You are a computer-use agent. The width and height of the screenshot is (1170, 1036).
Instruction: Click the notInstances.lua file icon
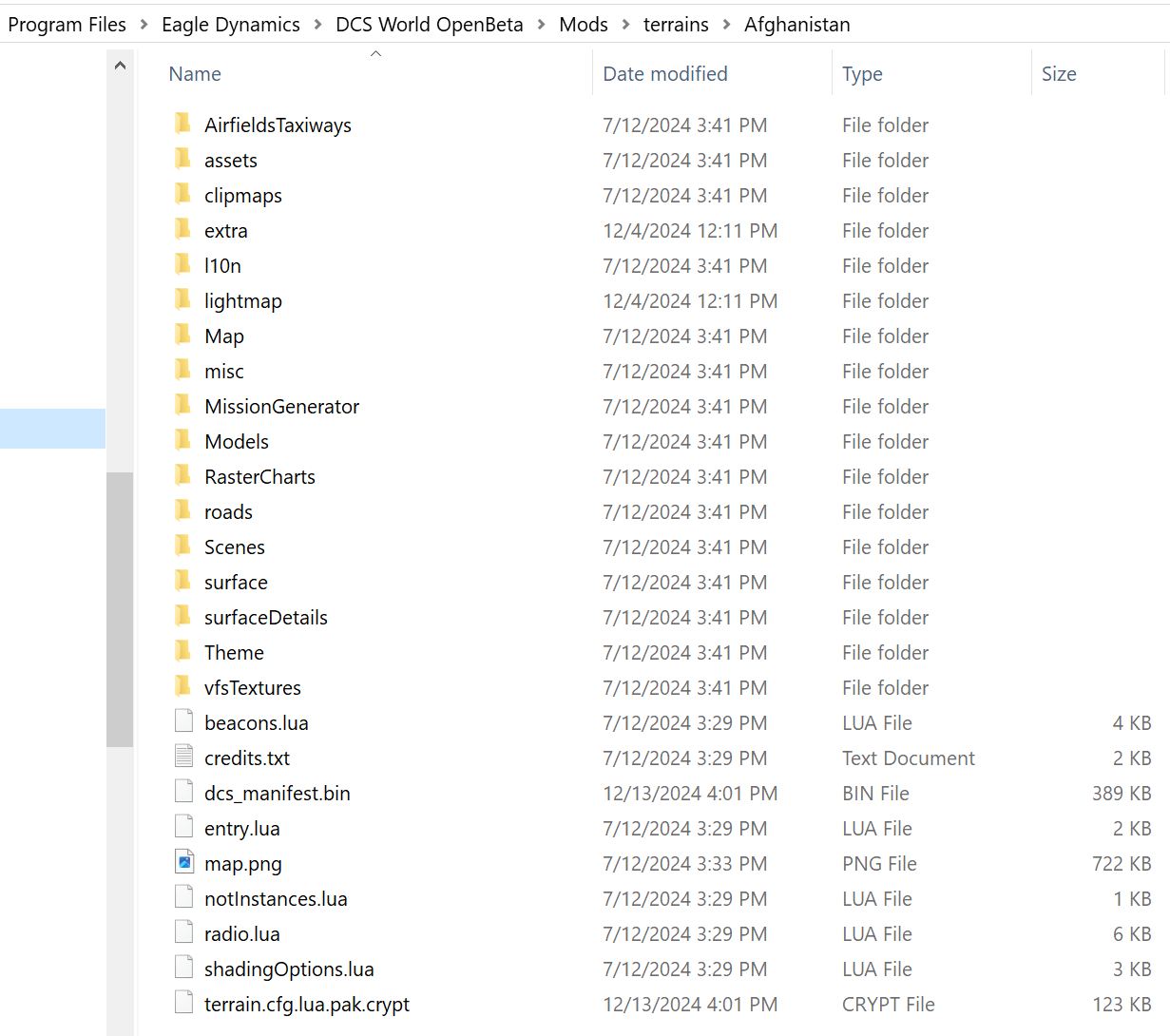(x=184, y=897)
